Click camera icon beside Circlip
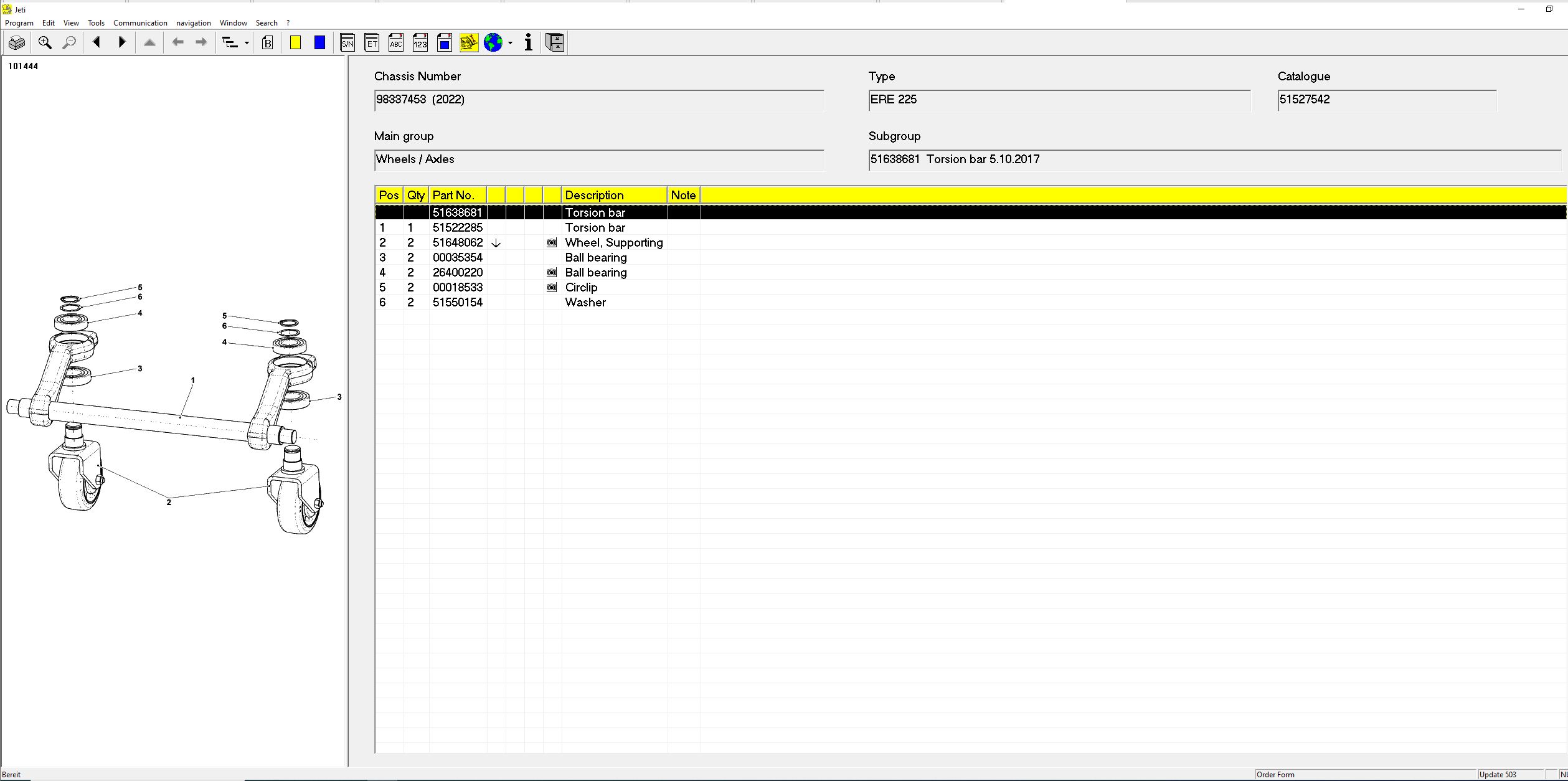Screen dimensions: 1568x781 552,288
